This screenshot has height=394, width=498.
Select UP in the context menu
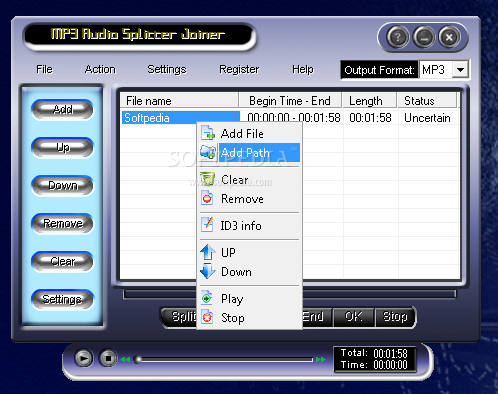click(x=250, y=252)
